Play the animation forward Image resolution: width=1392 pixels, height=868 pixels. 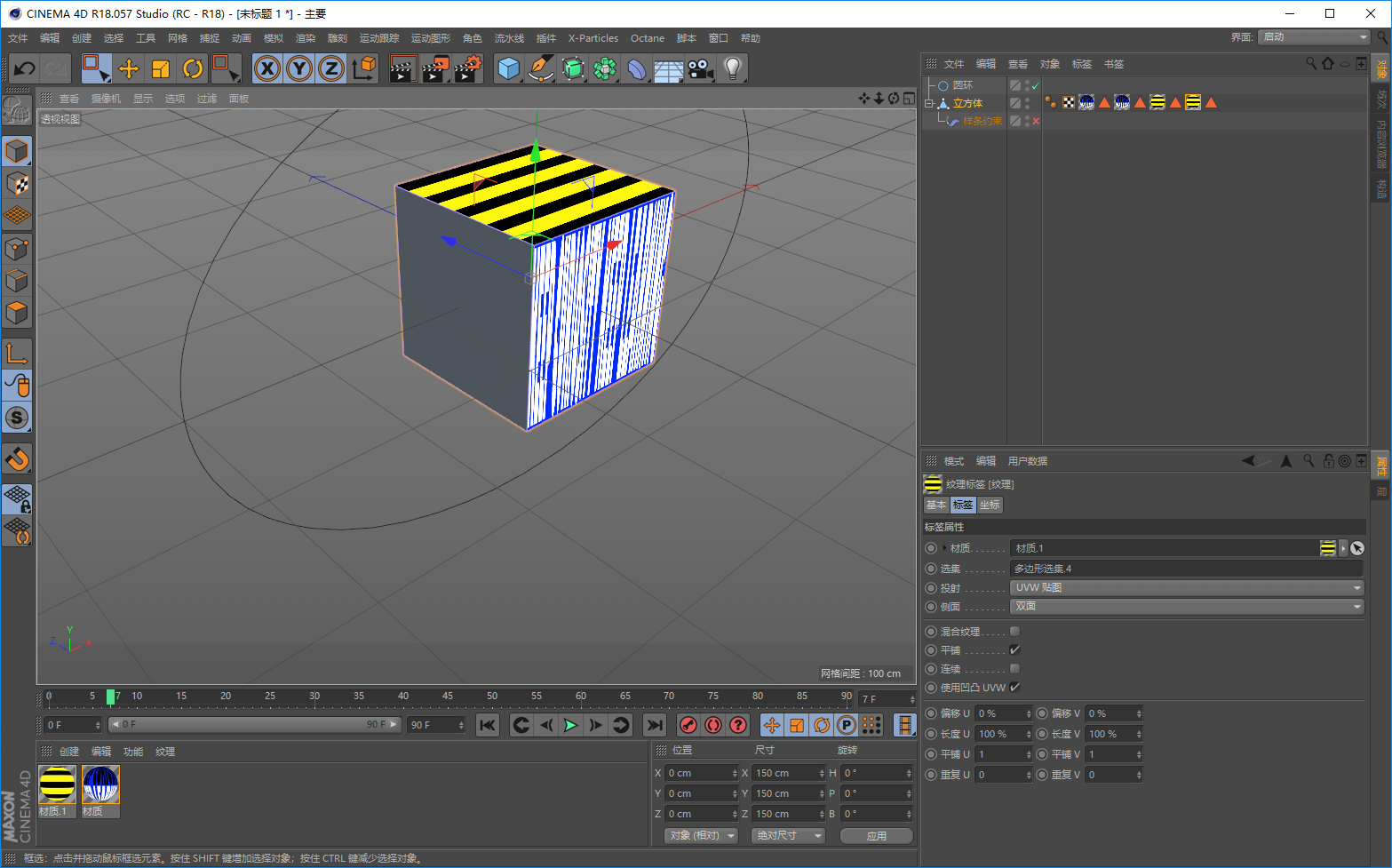(x=570, y=725)
